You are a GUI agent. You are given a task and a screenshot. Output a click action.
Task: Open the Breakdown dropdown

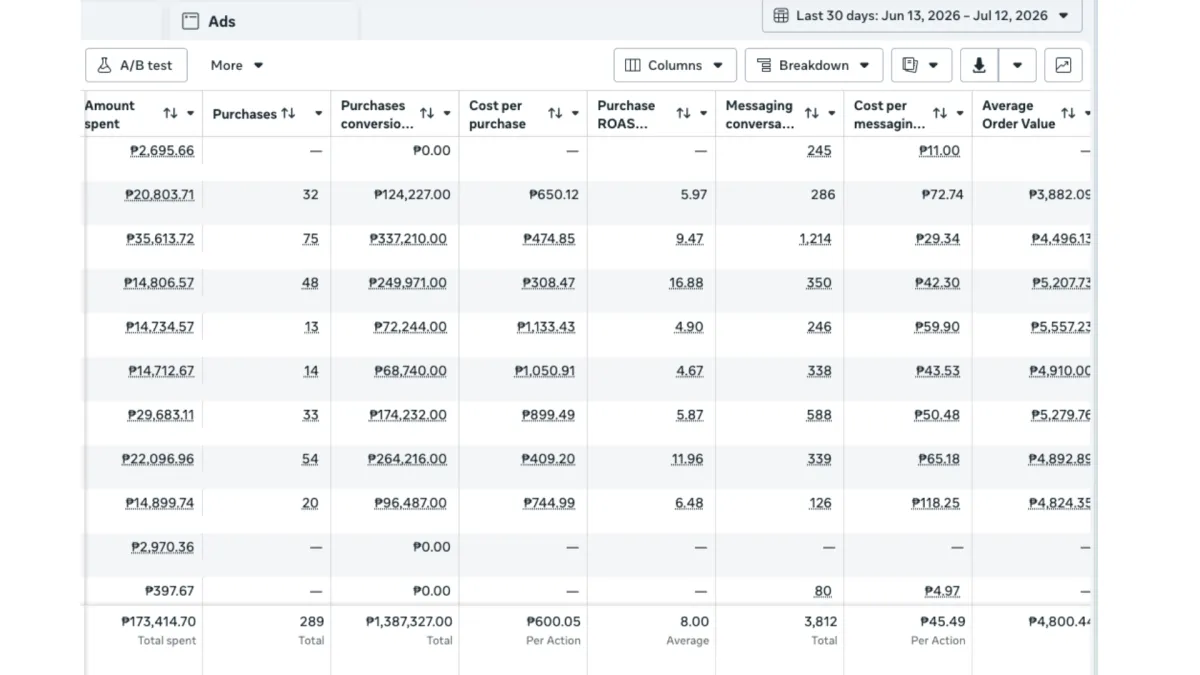pos(814,65)
